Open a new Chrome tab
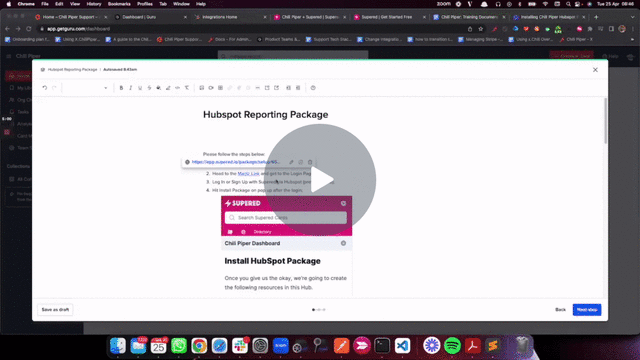640x360 pixels. tap(596, 17)
